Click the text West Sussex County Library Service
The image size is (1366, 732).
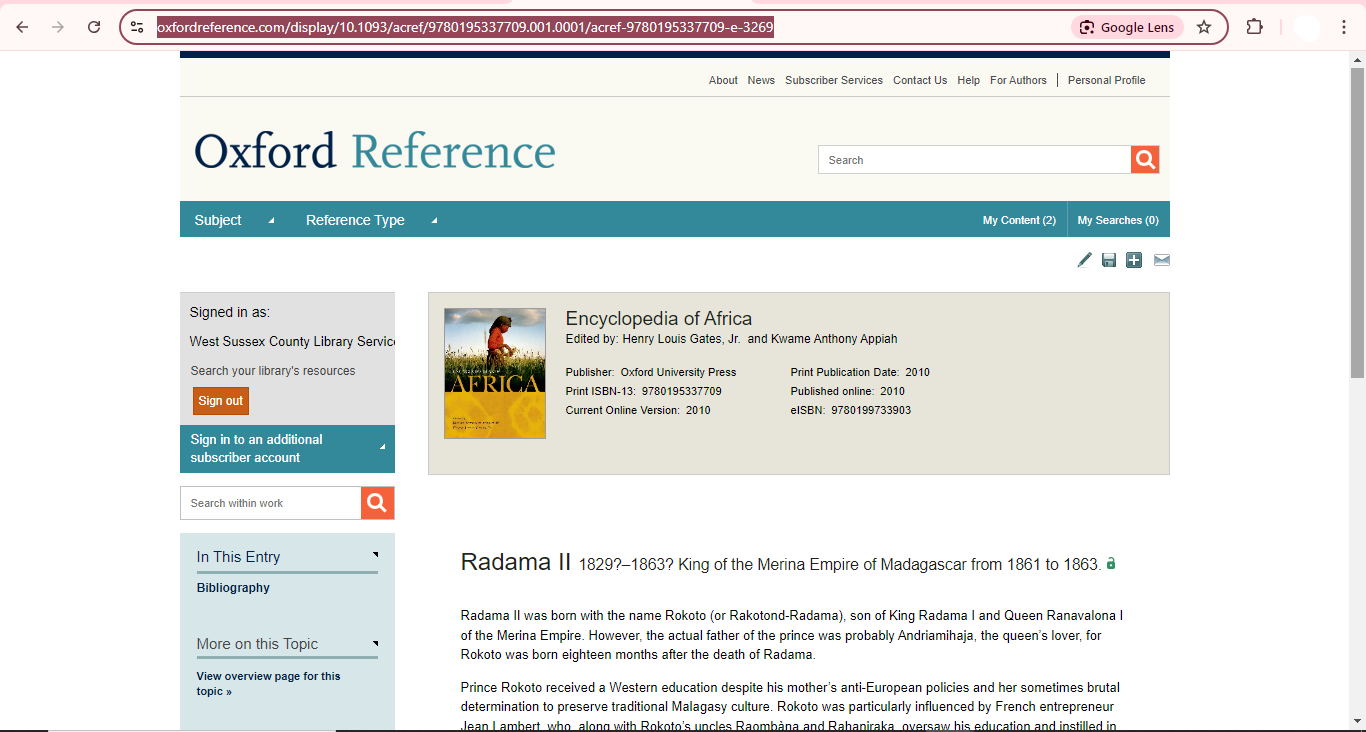coord(292,341)
